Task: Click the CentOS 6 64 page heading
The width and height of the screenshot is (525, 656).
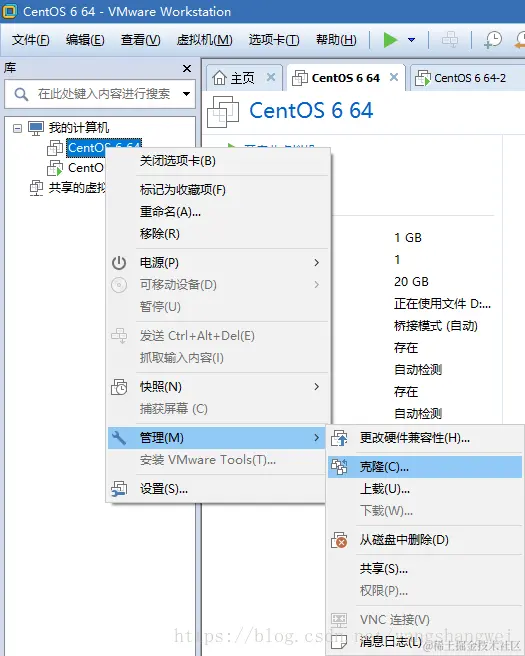Action: [x=311, y=111]
